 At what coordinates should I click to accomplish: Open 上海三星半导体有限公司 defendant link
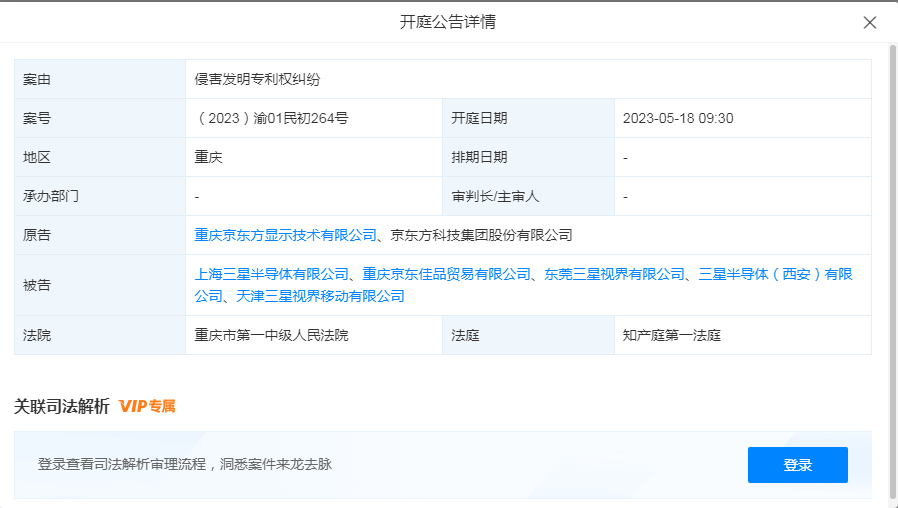271,274
